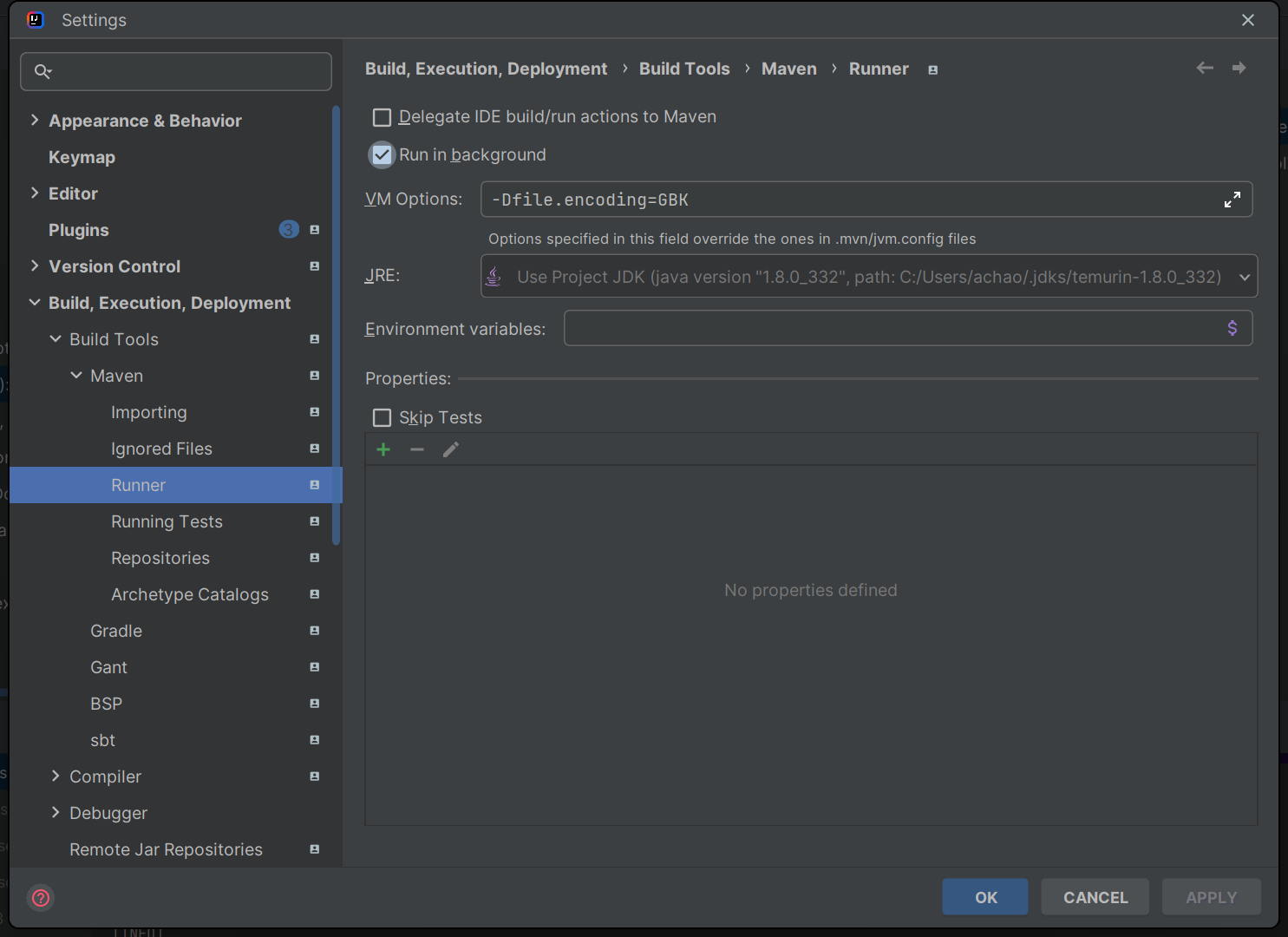
Task: Click the remove property minus icon
Action: coord(417,449)
